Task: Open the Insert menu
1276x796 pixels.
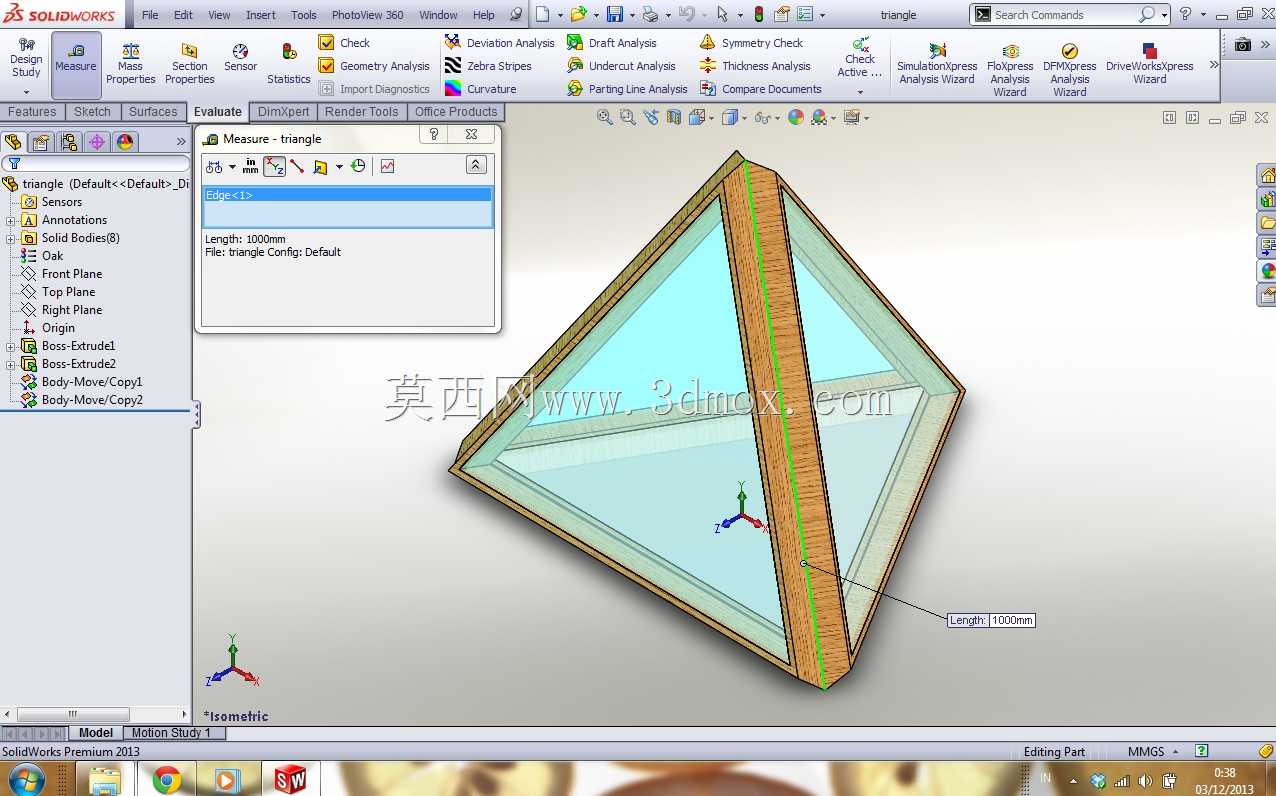Action: (261, 15)
